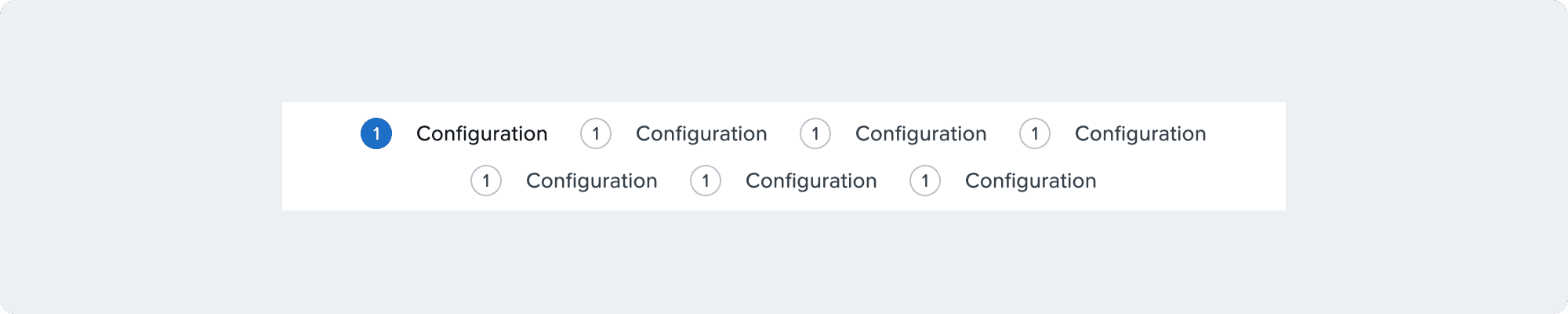This screenshot has height=314, width=1568.
Task: Click last step circle in bottom row
Action: coord(925,181)
